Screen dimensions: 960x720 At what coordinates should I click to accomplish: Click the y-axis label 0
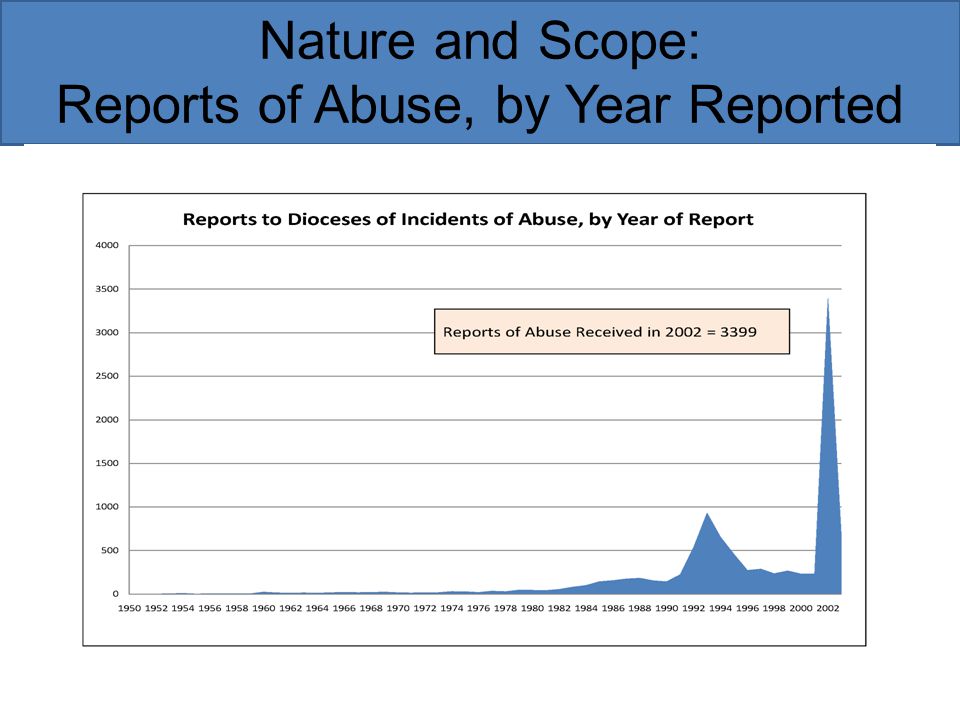coord(115,593)
